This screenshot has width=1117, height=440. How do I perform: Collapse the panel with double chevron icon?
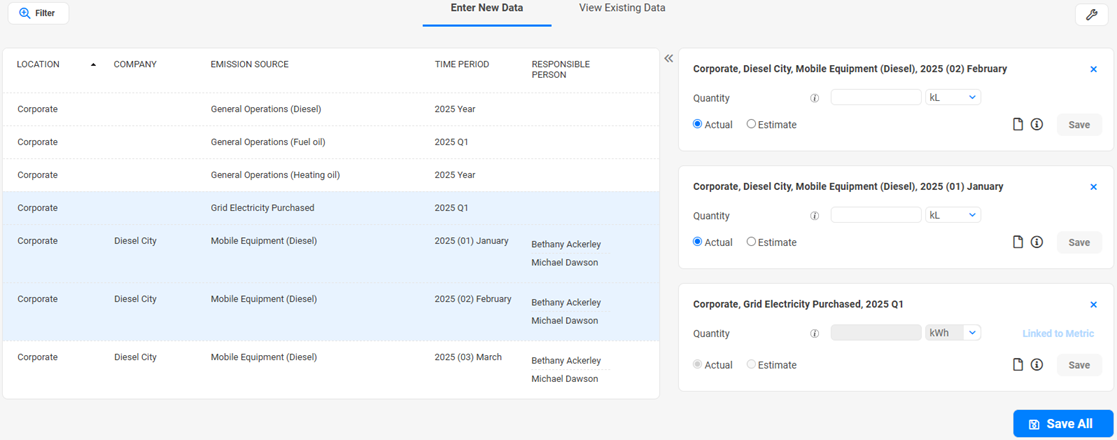point(668,58)
